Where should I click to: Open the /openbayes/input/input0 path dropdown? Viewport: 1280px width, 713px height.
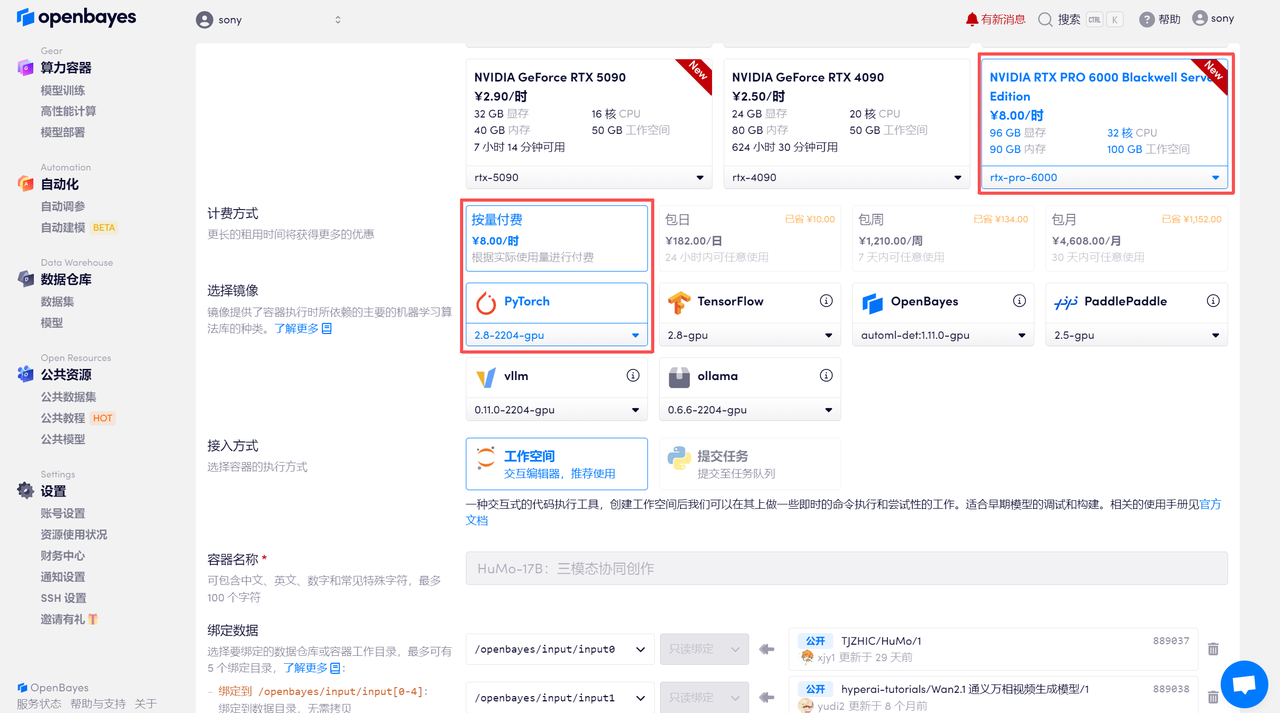pyautogui.click(x=560, y=649)
